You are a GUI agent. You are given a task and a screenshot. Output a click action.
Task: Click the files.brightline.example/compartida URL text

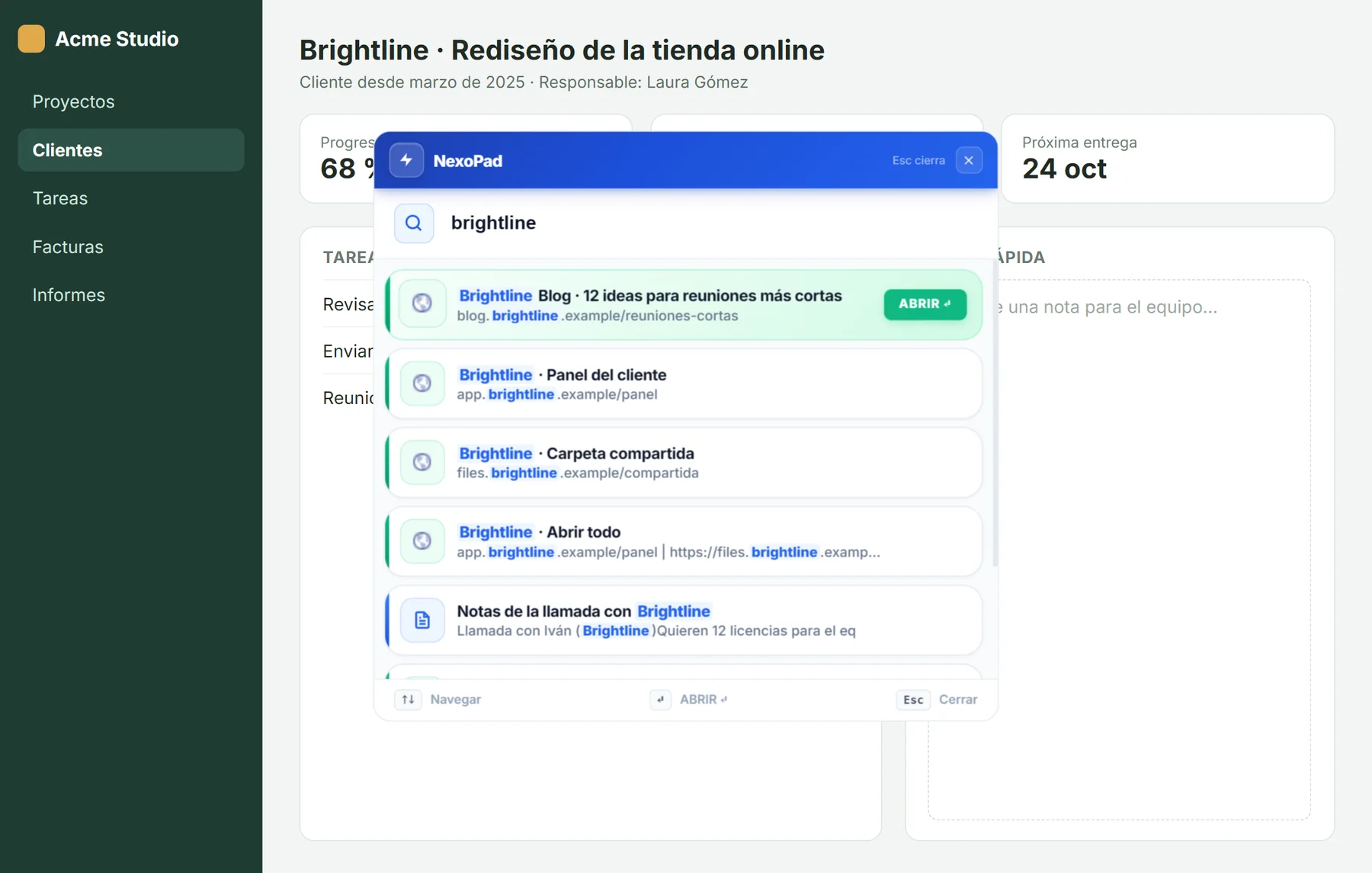click(x=578, y=473)
